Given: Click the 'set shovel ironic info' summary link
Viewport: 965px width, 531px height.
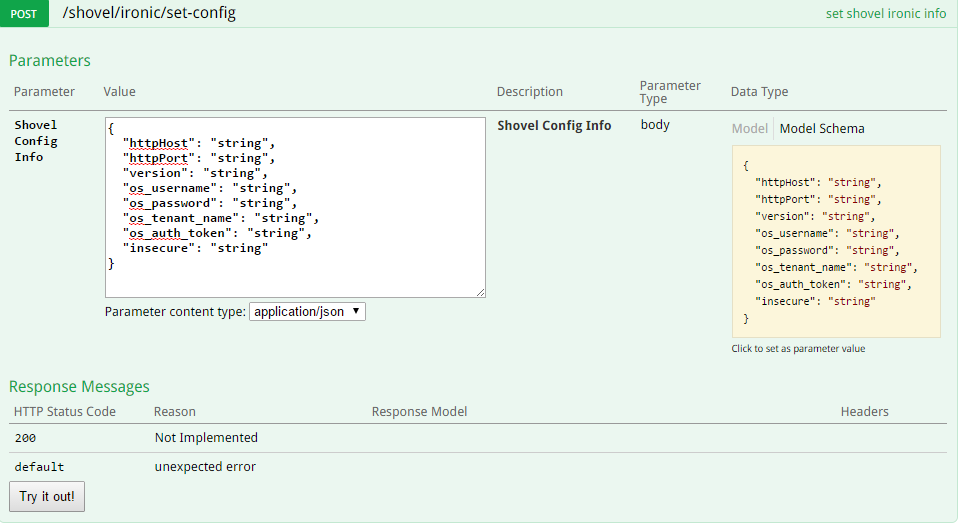Looking at the screenshot, I should [x=885, y=14].
